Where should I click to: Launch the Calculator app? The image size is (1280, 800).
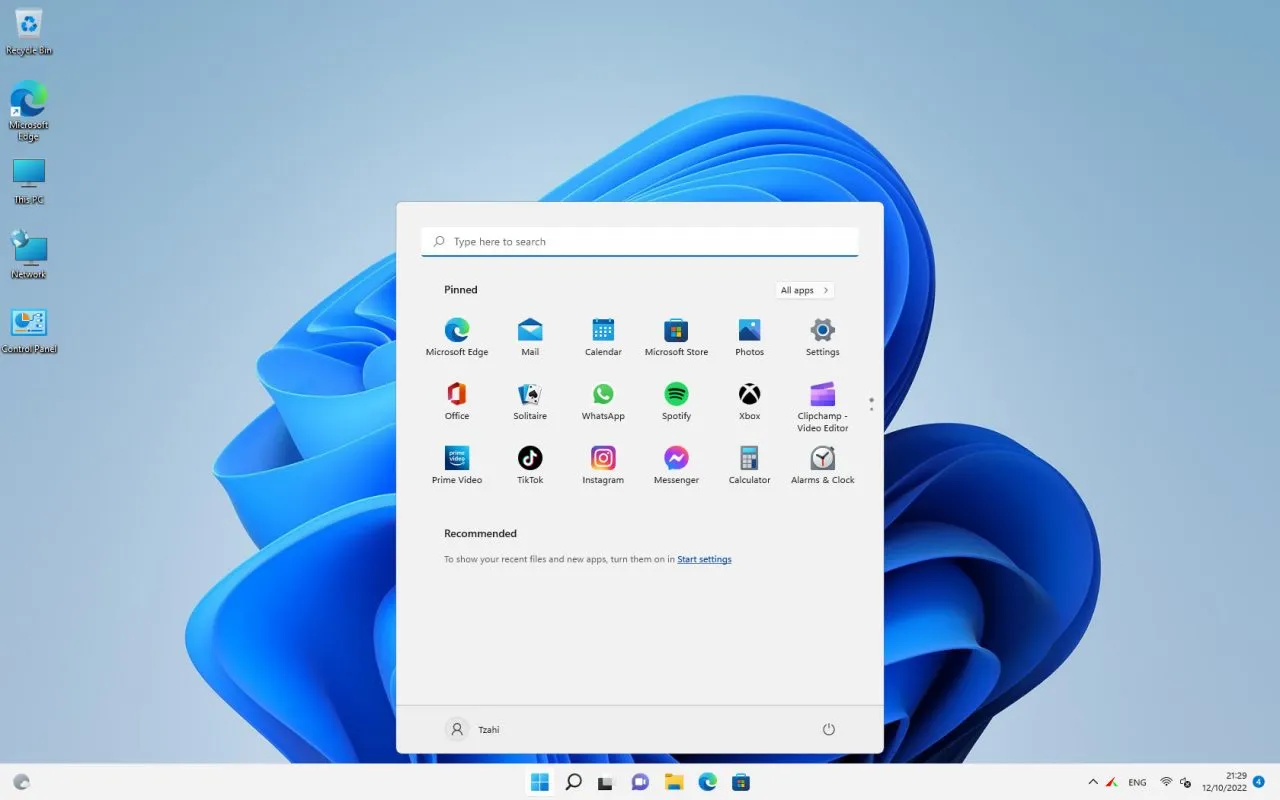(x=749, y=458)
